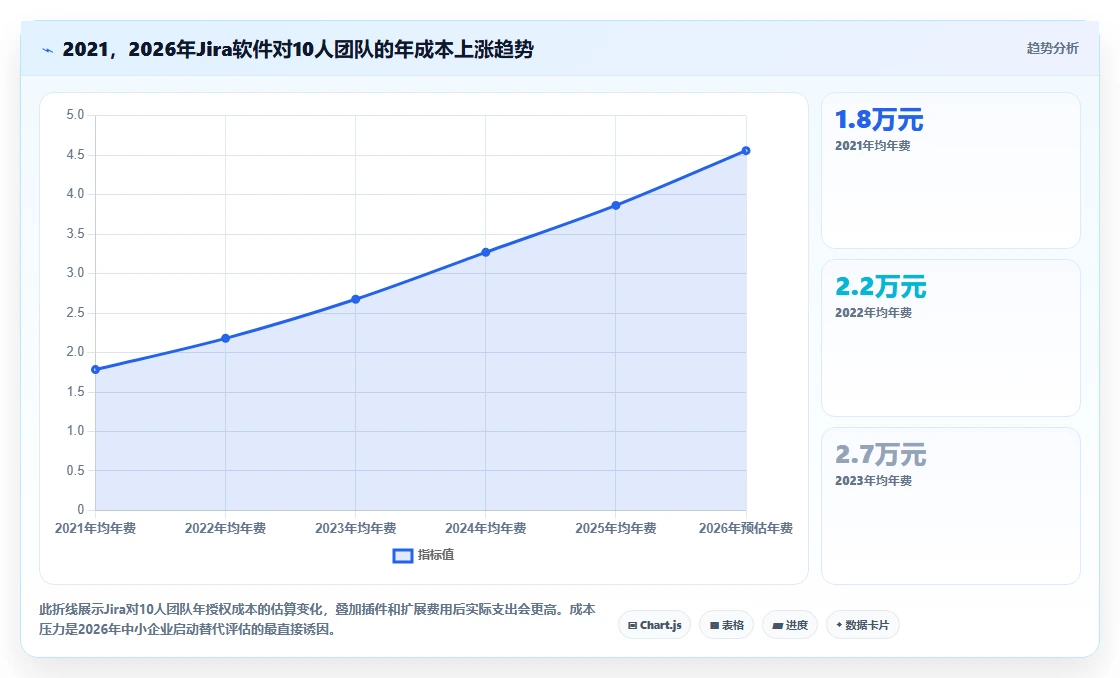Click the x-axis label 2024年均年费

486,529
